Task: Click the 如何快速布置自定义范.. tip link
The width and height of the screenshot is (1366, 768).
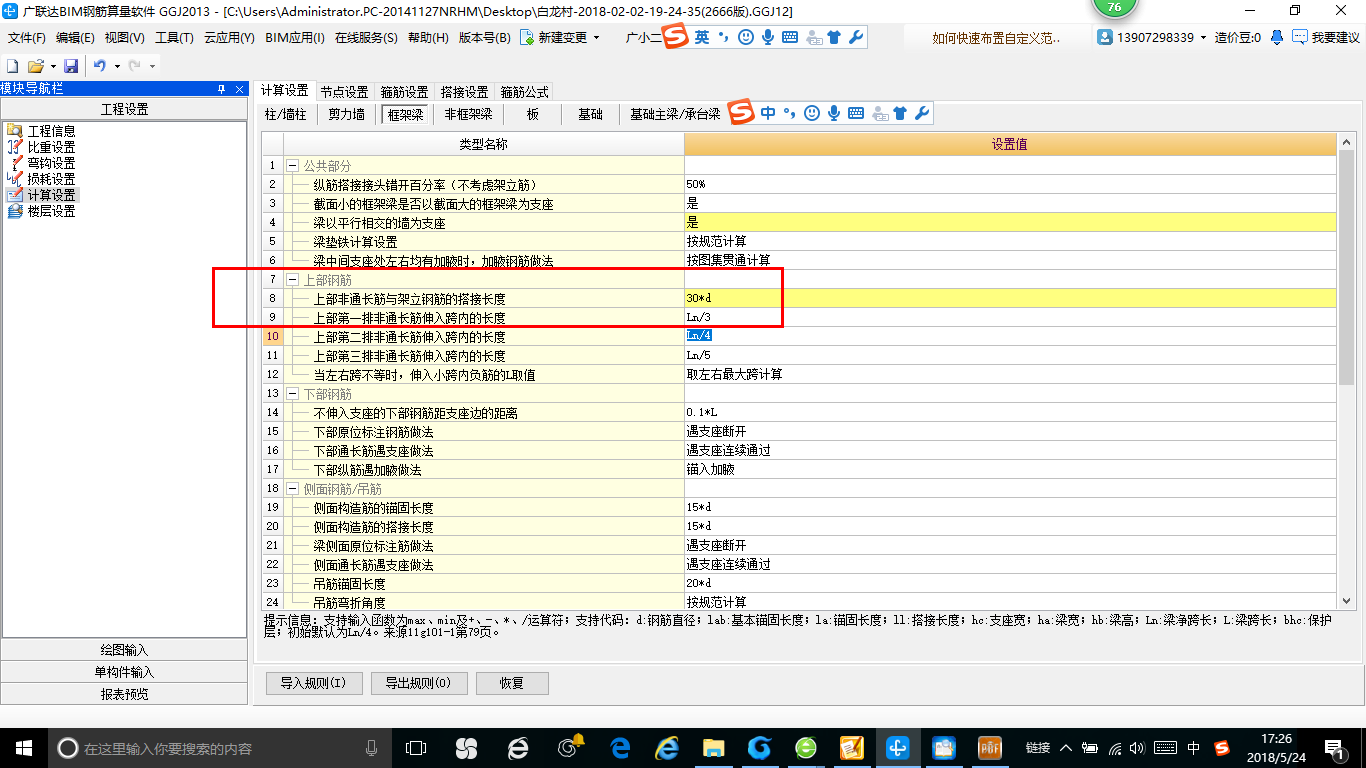Action: pyautogui.click(x=996, y=38)
